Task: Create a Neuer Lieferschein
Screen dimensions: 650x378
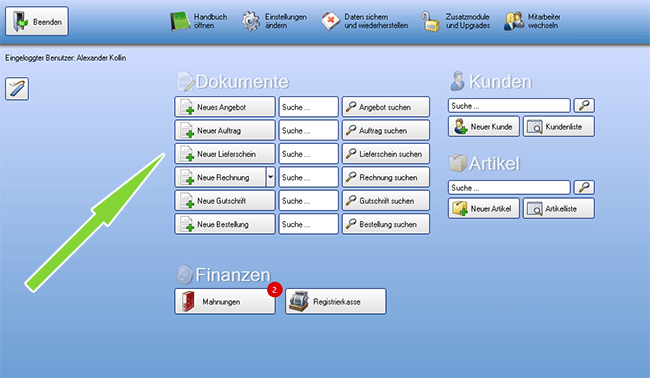Action: [225, 154]
